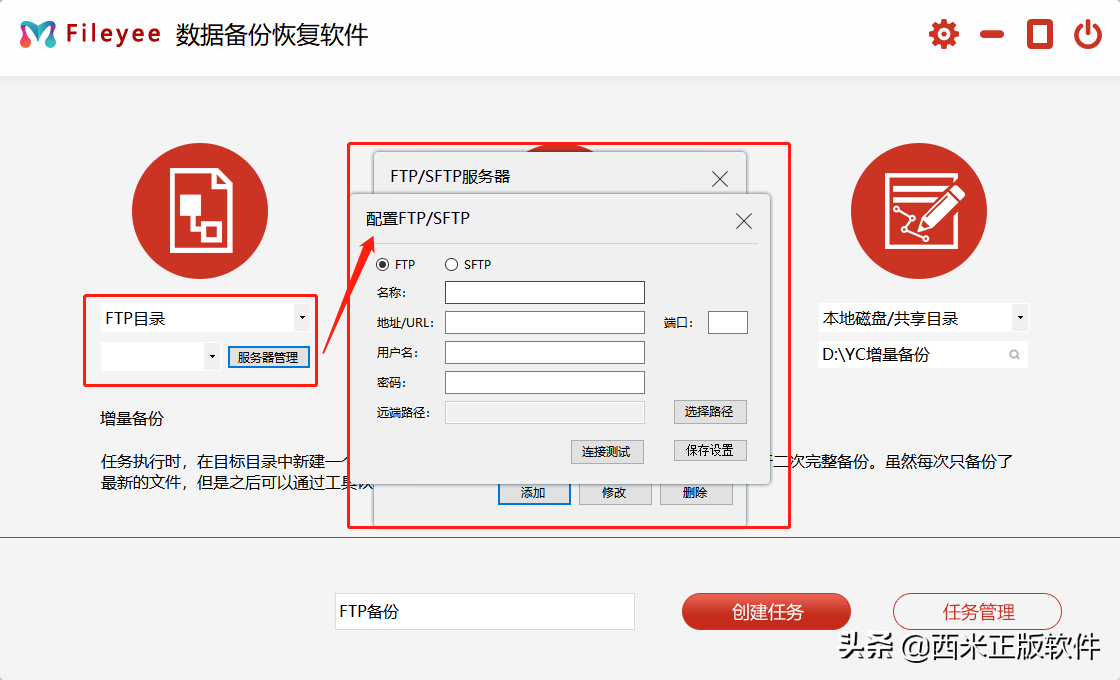1120x680 pixels.
Task: Open the 本地磁盘/共享目录 dropdown
Action: click(1020, 317)
